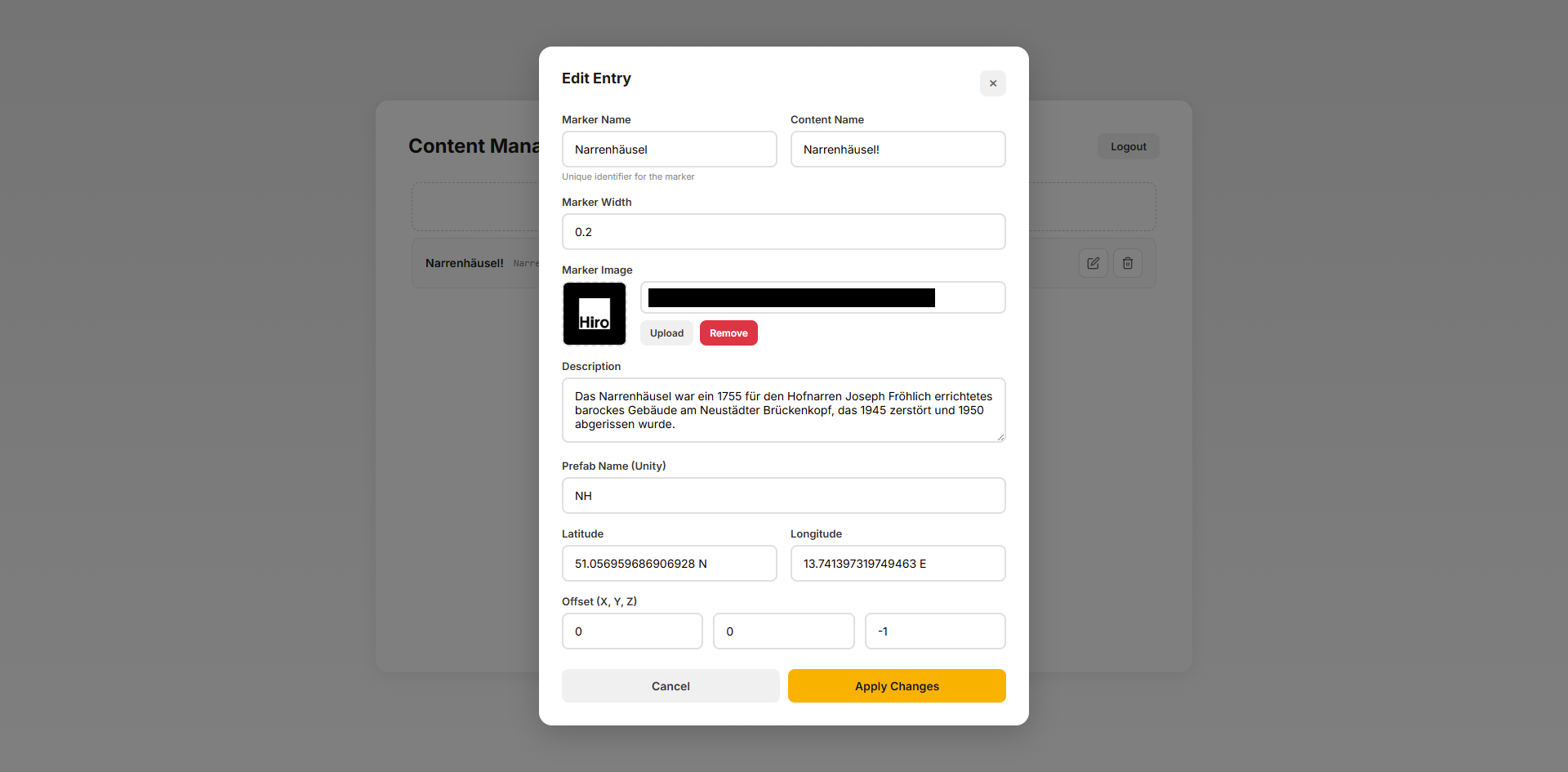Click the Latitude input field

[669, 564]
